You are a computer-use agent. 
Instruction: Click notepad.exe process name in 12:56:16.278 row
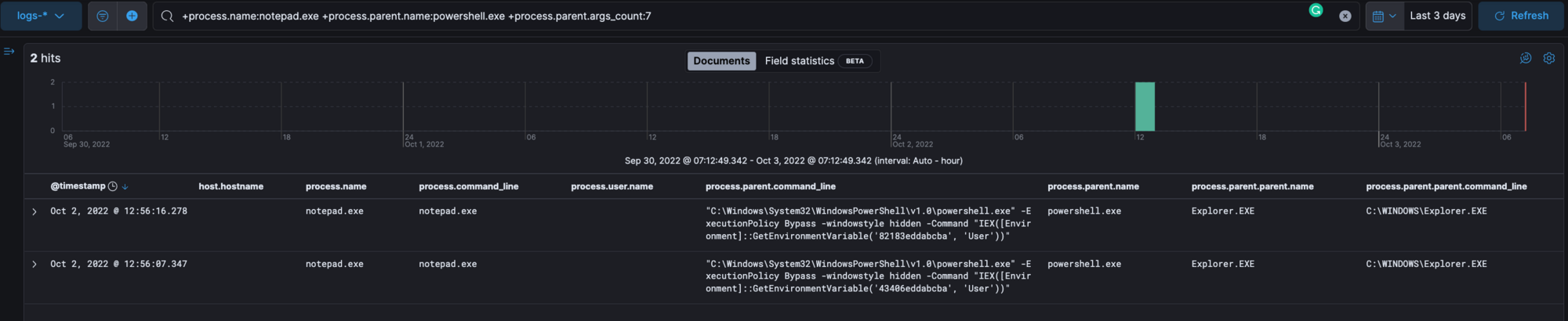(334, 211)
